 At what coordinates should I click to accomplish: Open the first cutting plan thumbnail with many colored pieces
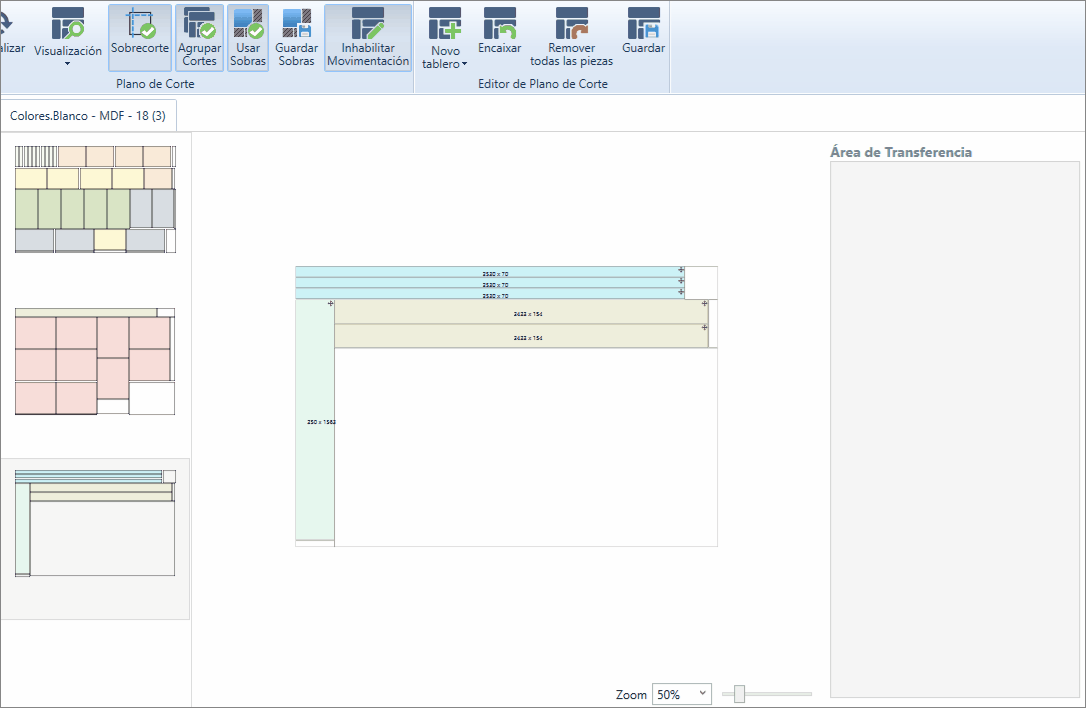[96, 200]
